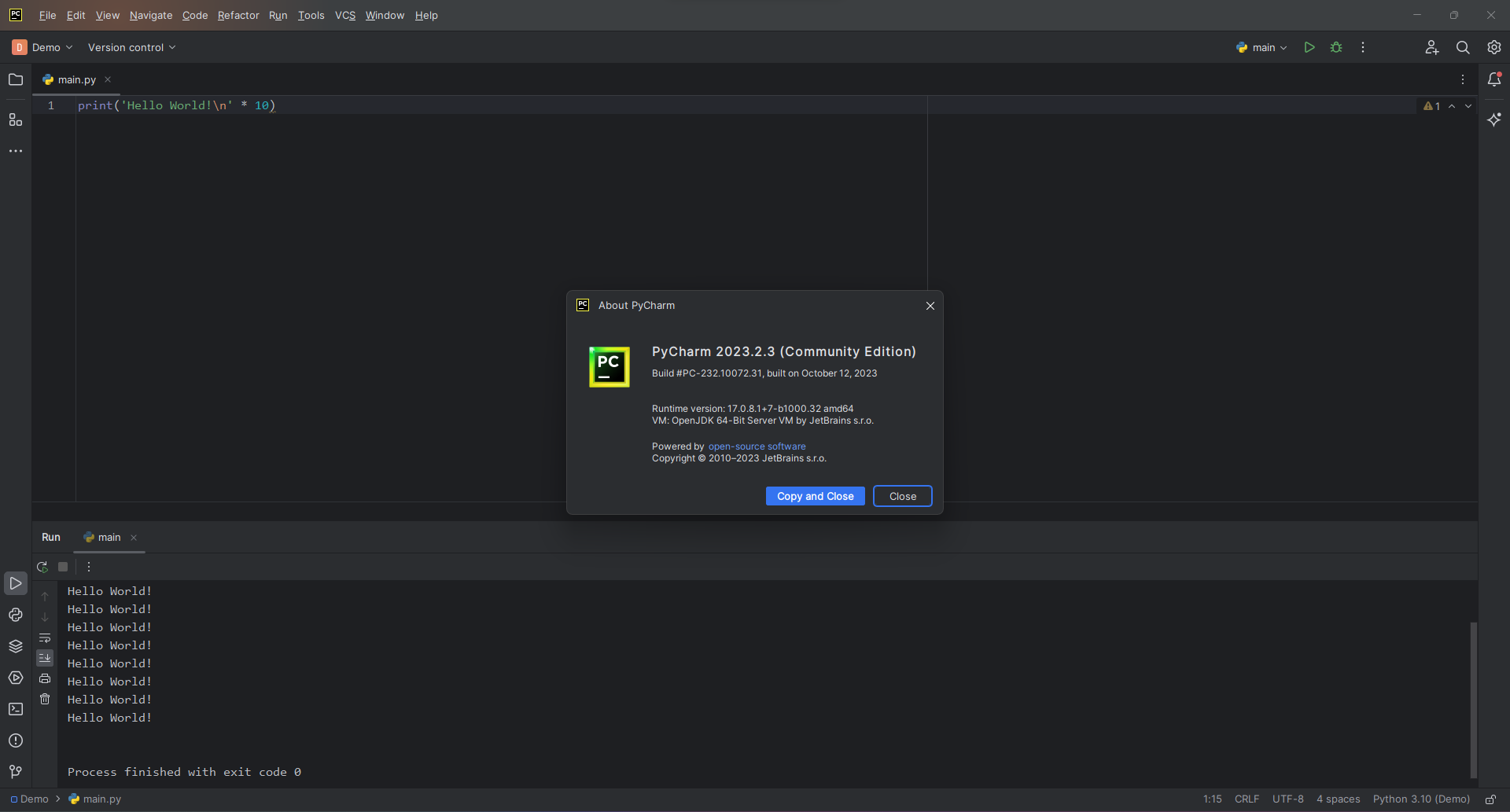Image resolution: width=1510 pixels, height=812 pixels.
Task: Open Python Console tool window
Action: coord(16,615)
